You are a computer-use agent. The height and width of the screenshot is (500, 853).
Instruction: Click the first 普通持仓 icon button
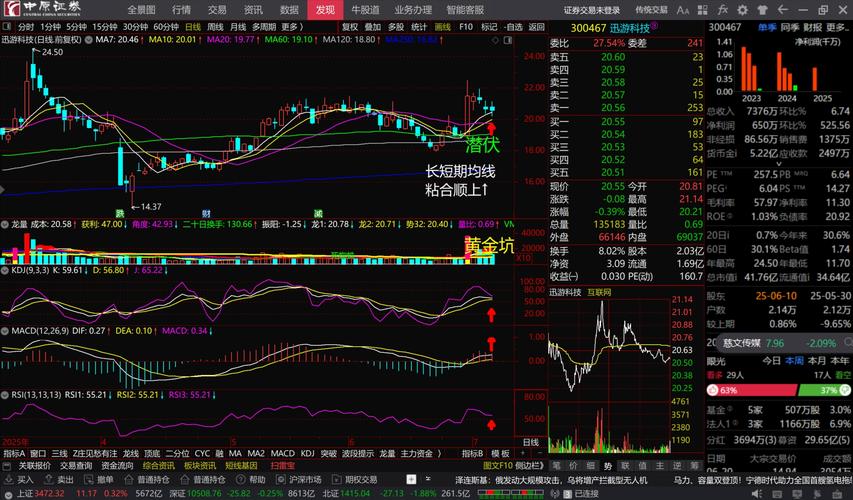coord(146,479)
